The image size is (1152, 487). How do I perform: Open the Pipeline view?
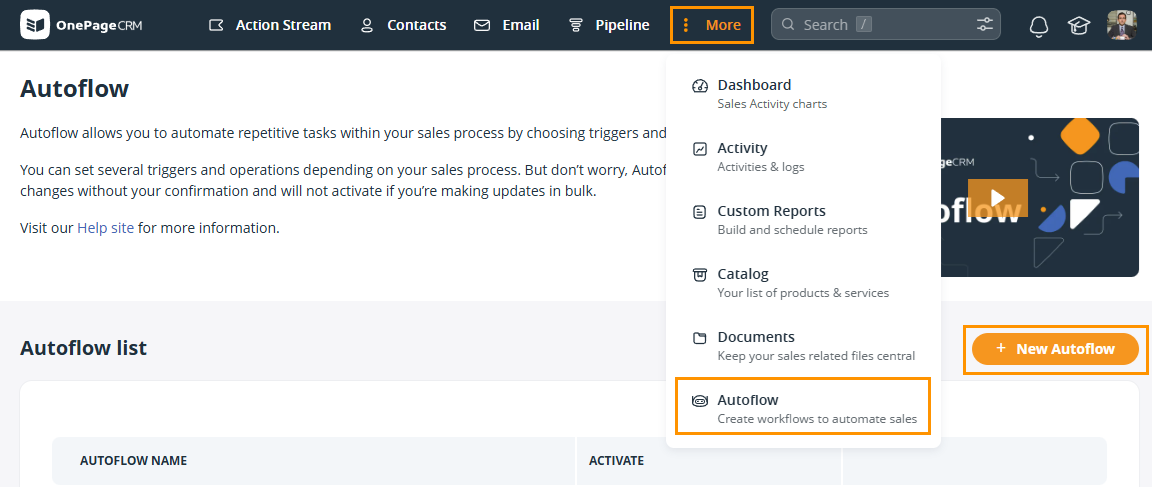pyautogui.click(x=609, y=25)
